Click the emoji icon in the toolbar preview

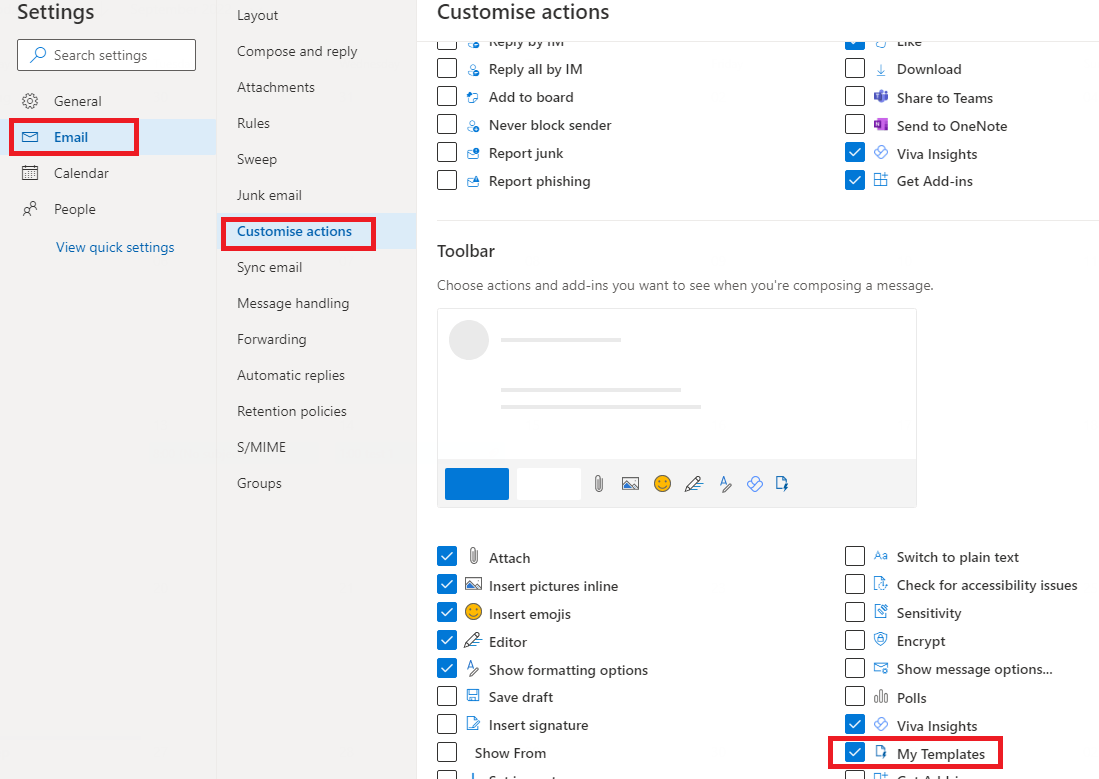tap(662, 483)
